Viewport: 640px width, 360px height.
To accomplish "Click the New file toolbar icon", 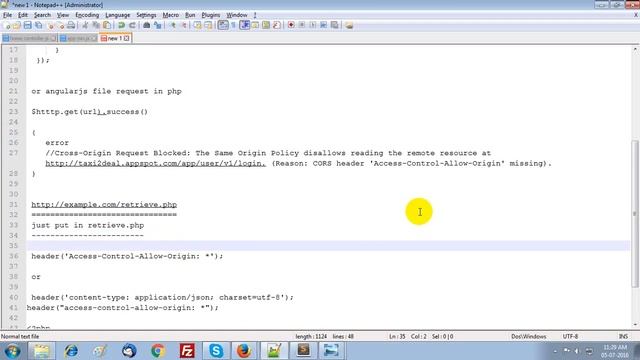I will coord(7,25).
